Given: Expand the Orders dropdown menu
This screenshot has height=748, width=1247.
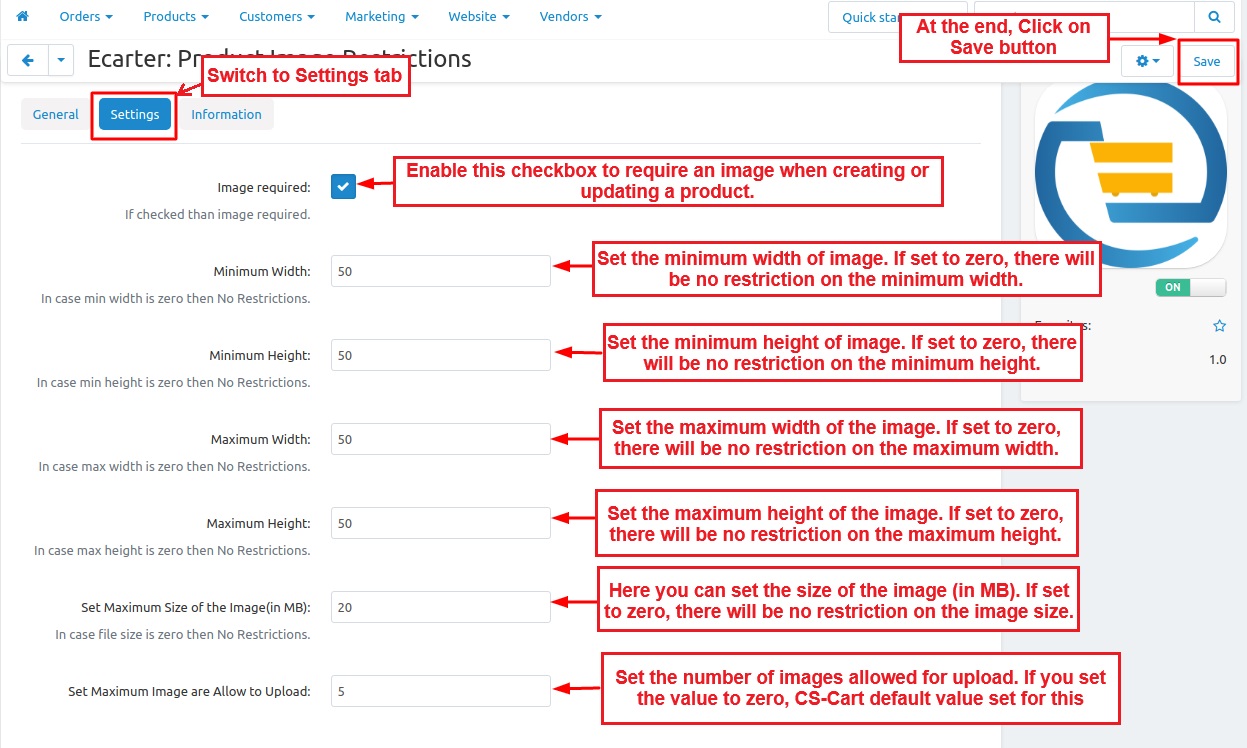Looking at the screenshot, I should [x=86, y=17].
